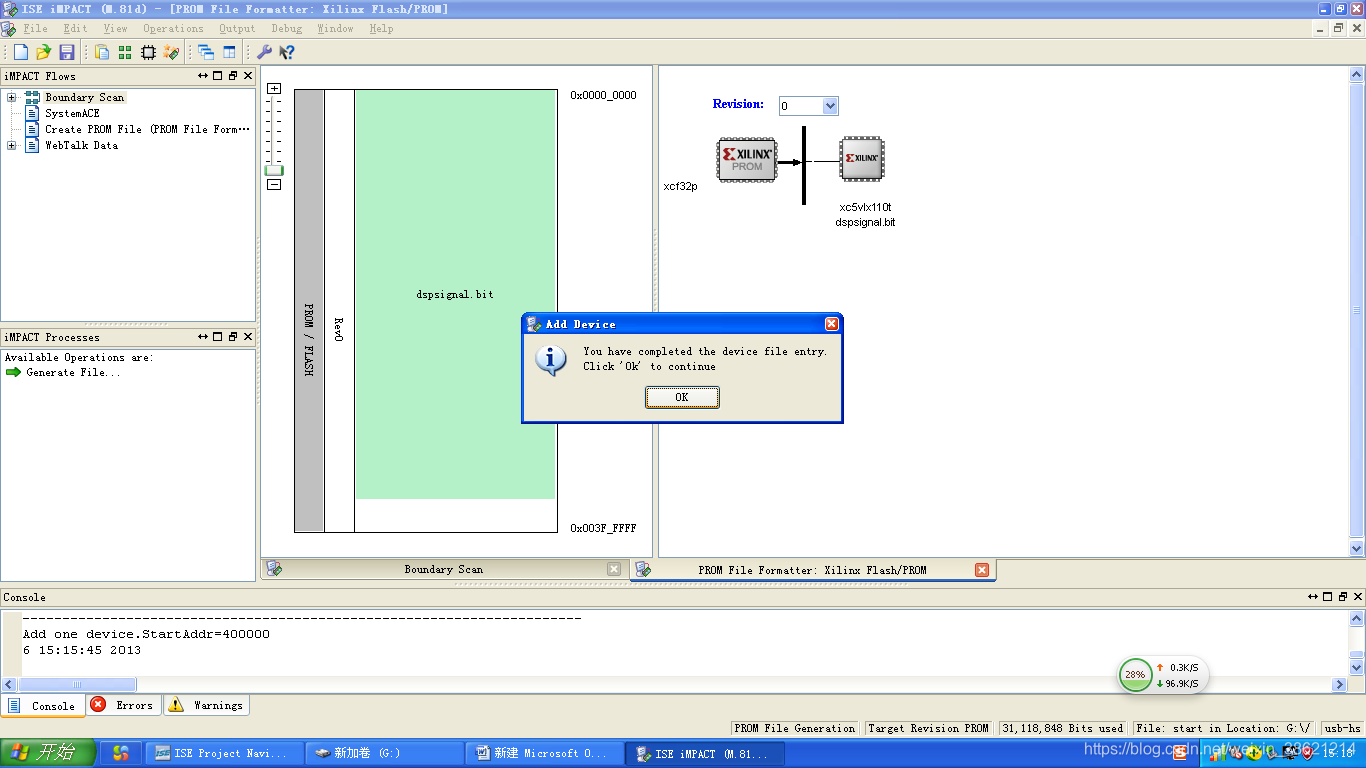Switch to the Errors tab

123,705
